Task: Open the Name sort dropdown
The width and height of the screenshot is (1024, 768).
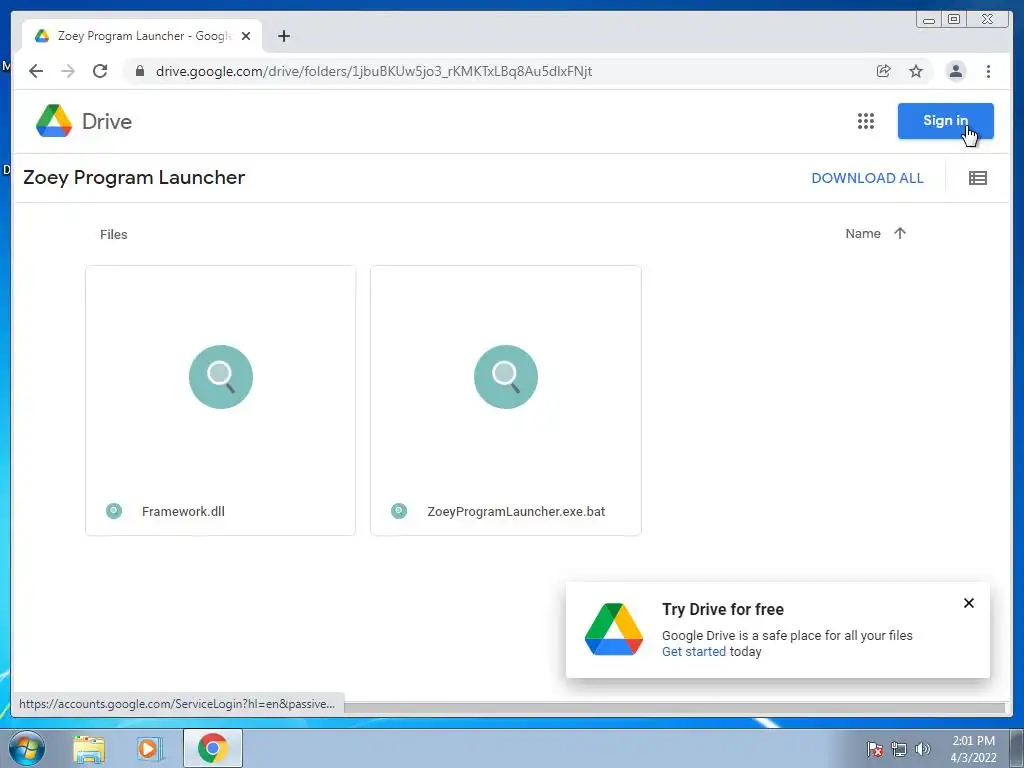Action: coord(863,233)
